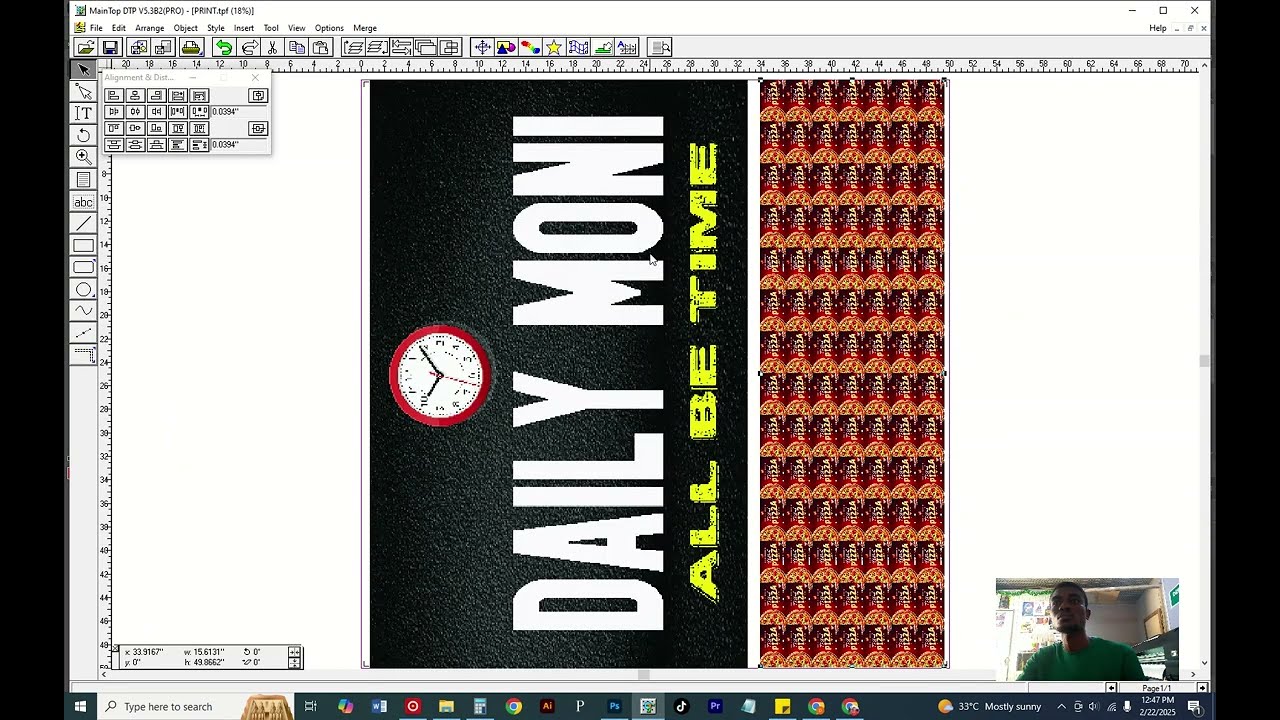The width and height of the screenshot is (1280, 720).
Task: Redo with the white arrow icon
Action: point(249,47)
